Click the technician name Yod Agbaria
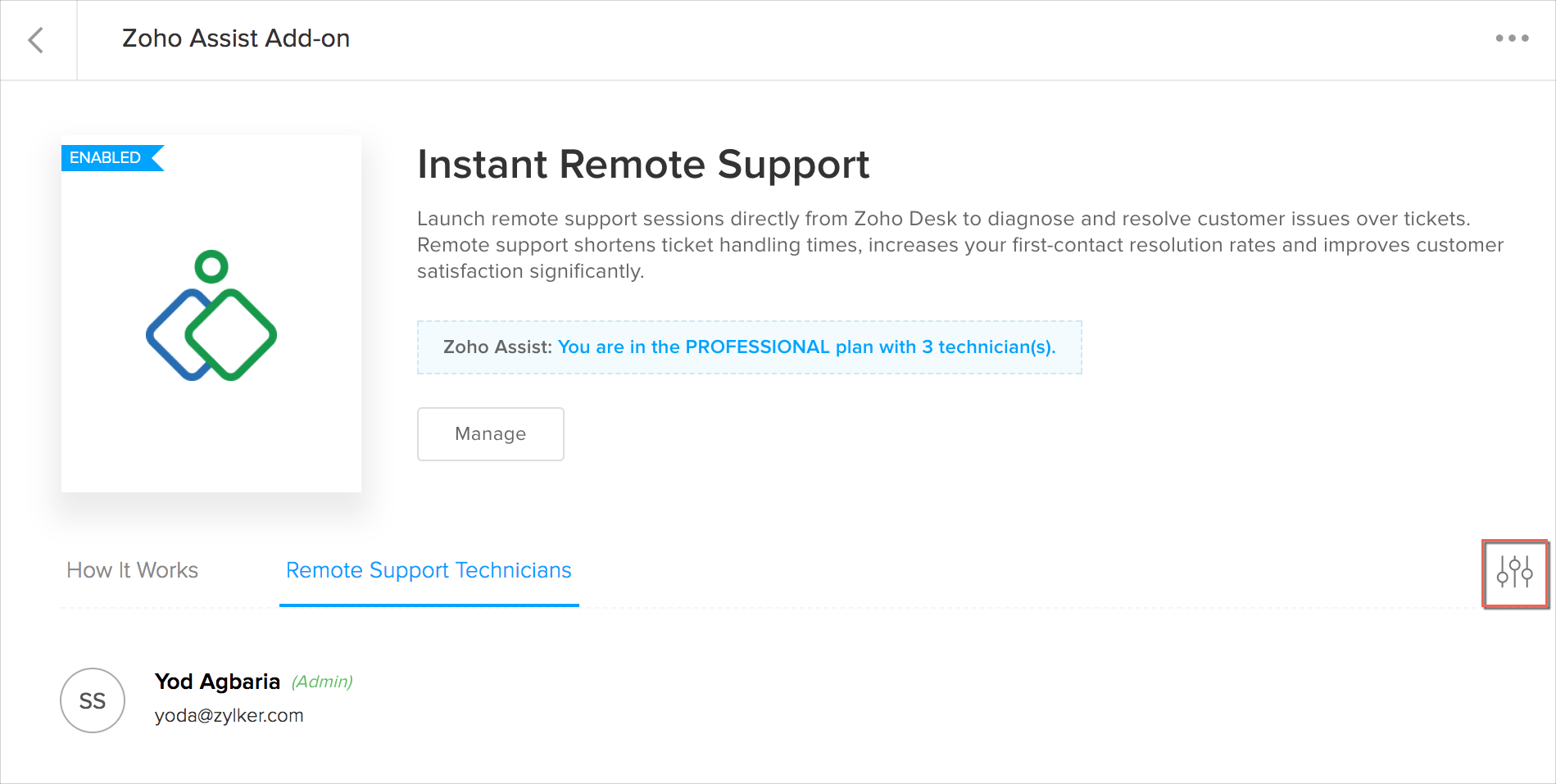Image resolution: width=1556 pixels, height=784 pixels. (x=217, y=682)
